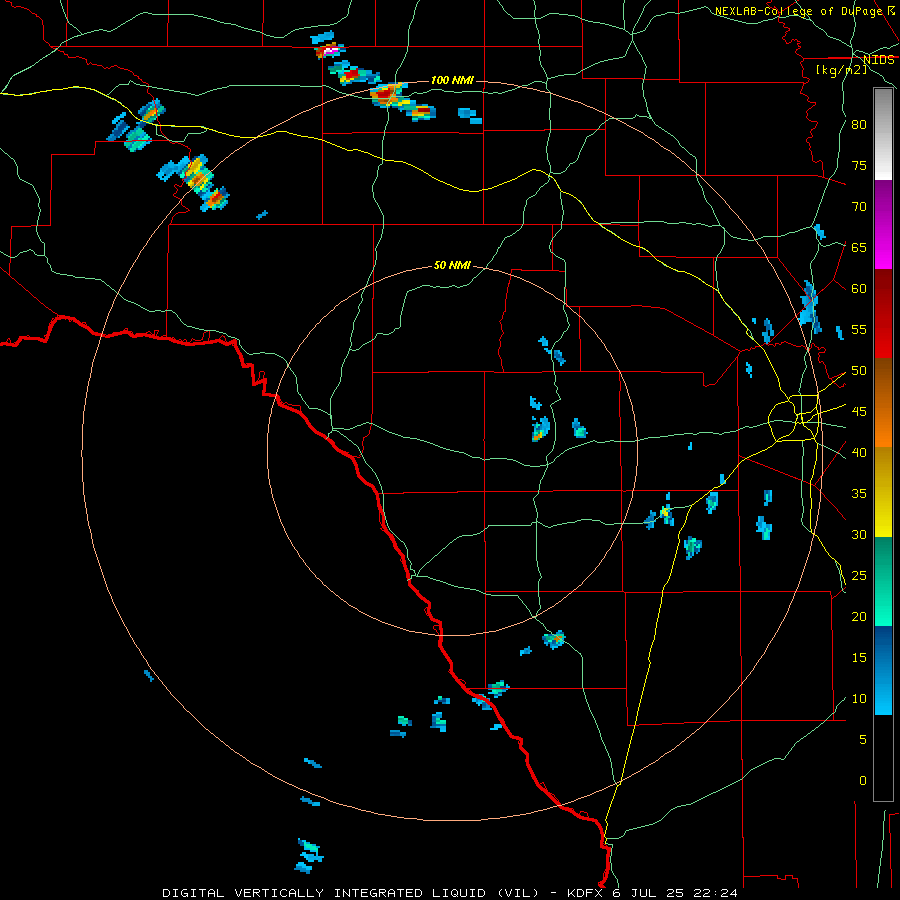
Task: Click the "50 NMI" range ring label
Action: [x=452, y=265]
